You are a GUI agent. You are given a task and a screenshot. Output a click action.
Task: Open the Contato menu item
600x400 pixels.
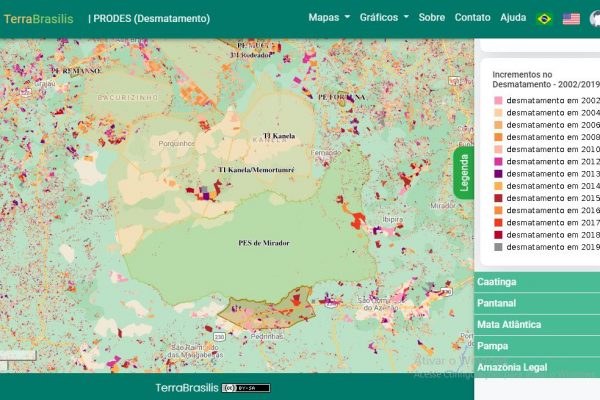pyautogui.click(x=472, y=18)
